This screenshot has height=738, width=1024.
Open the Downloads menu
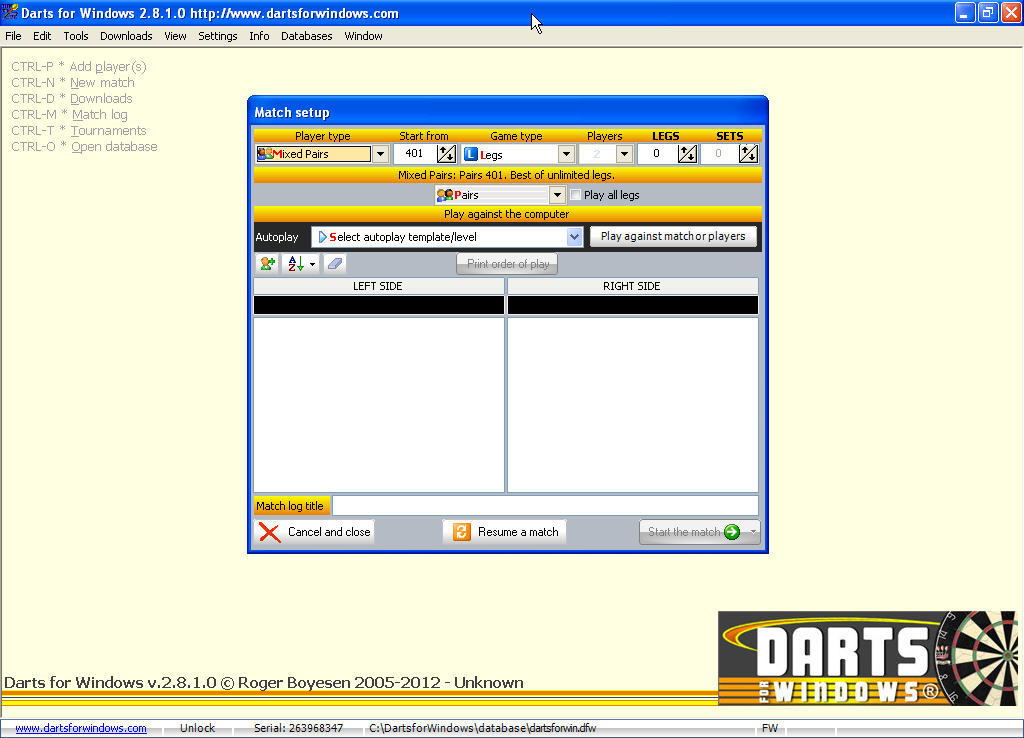coord(126,36)
